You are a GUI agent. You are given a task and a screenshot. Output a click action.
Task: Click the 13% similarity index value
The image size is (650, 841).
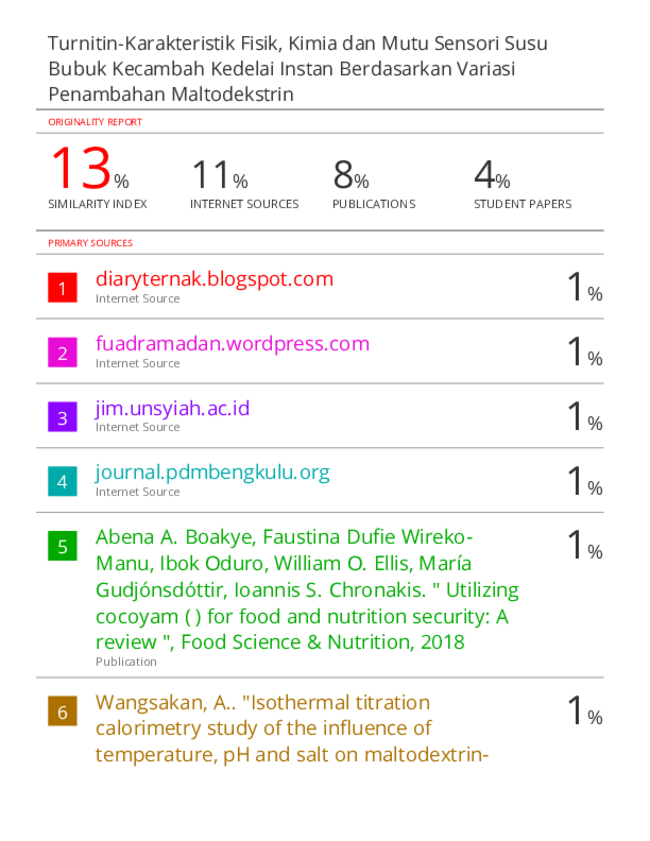[x=90, y=169]
